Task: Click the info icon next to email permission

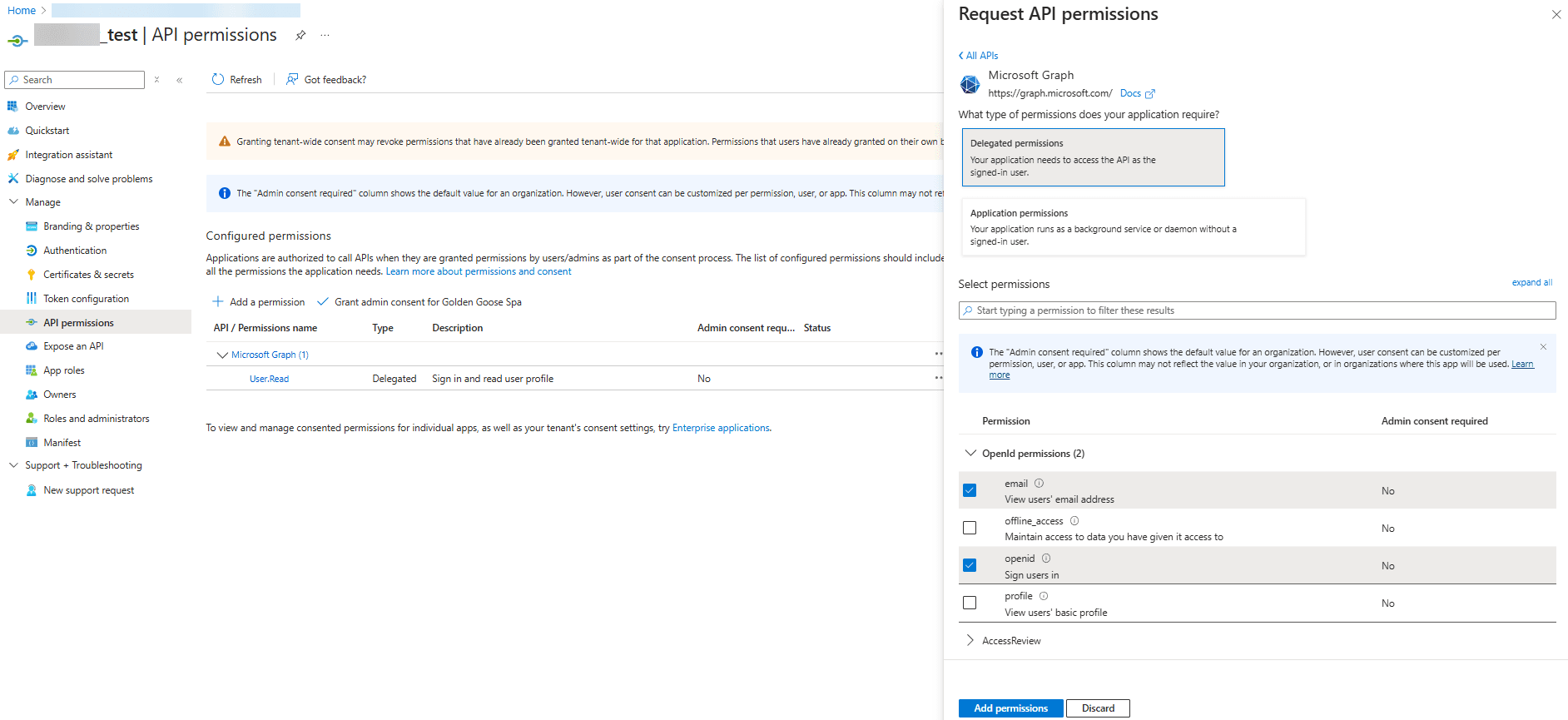Action: tap(1039, 483)
